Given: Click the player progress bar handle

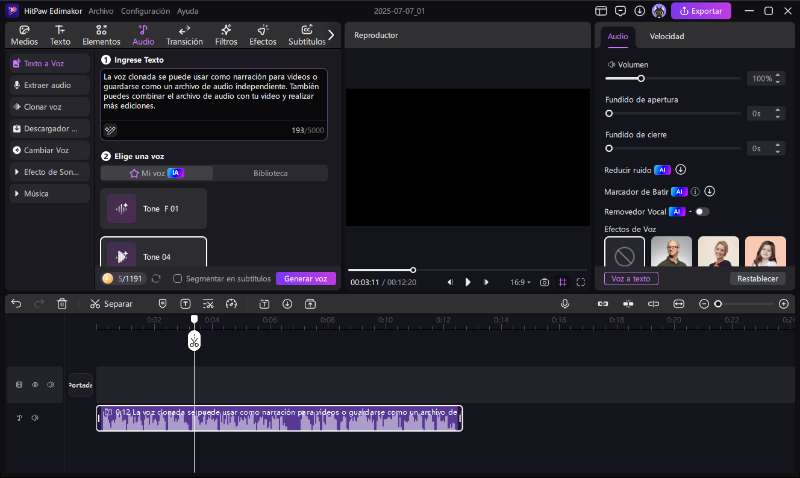Looking at the screenshot, I should 413,270.
